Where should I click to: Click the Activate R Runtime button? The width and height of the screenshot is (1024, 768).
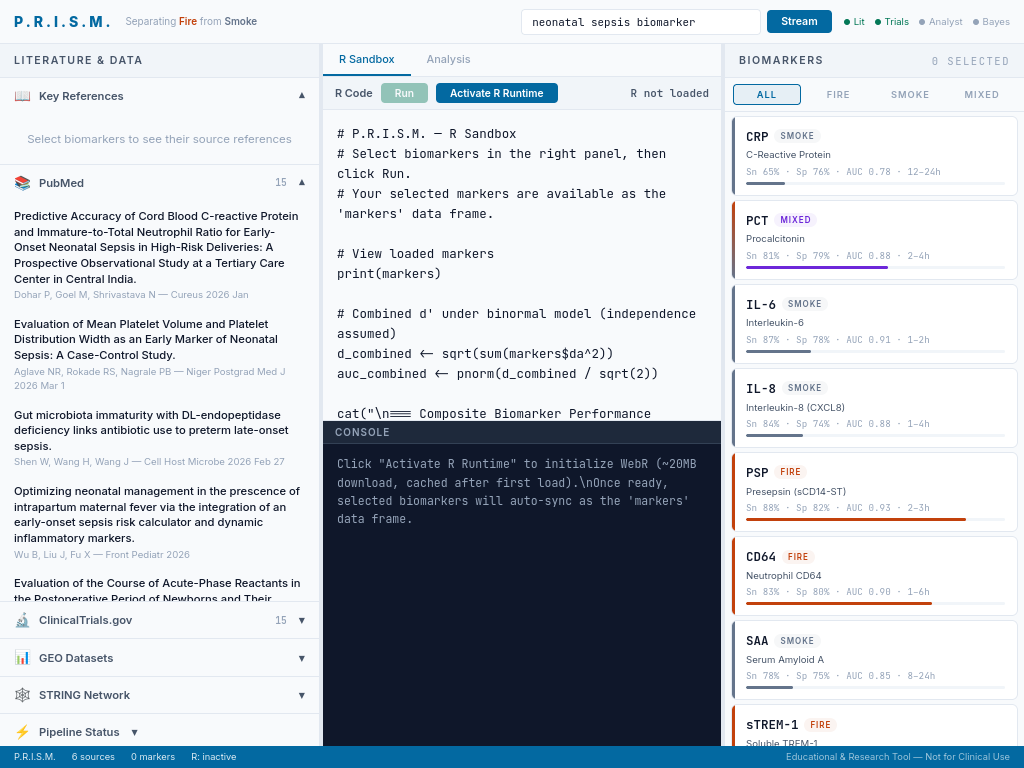pyautogui.click(x=497, y=92)
